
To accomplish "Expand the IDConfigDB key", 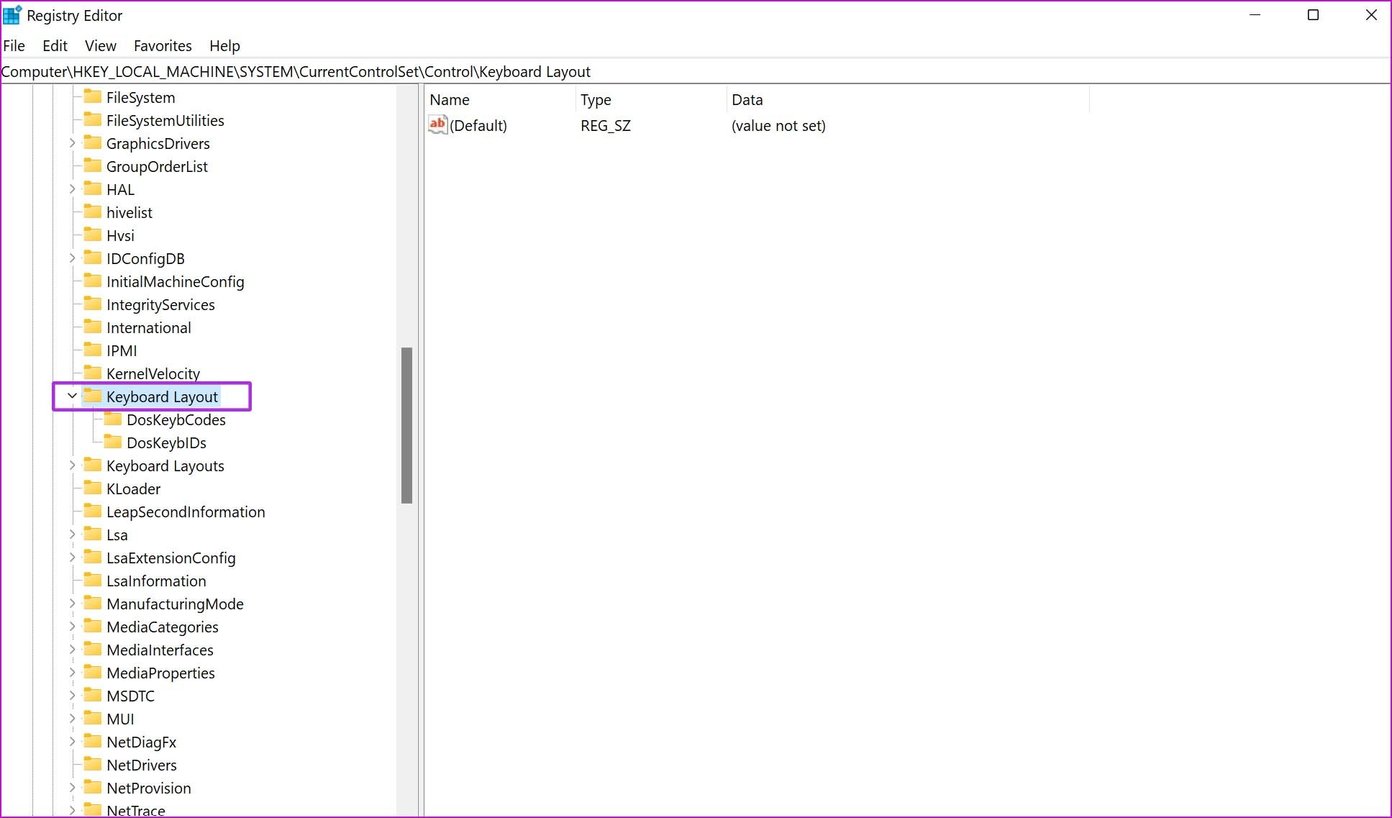I will (x=72, y=258).
